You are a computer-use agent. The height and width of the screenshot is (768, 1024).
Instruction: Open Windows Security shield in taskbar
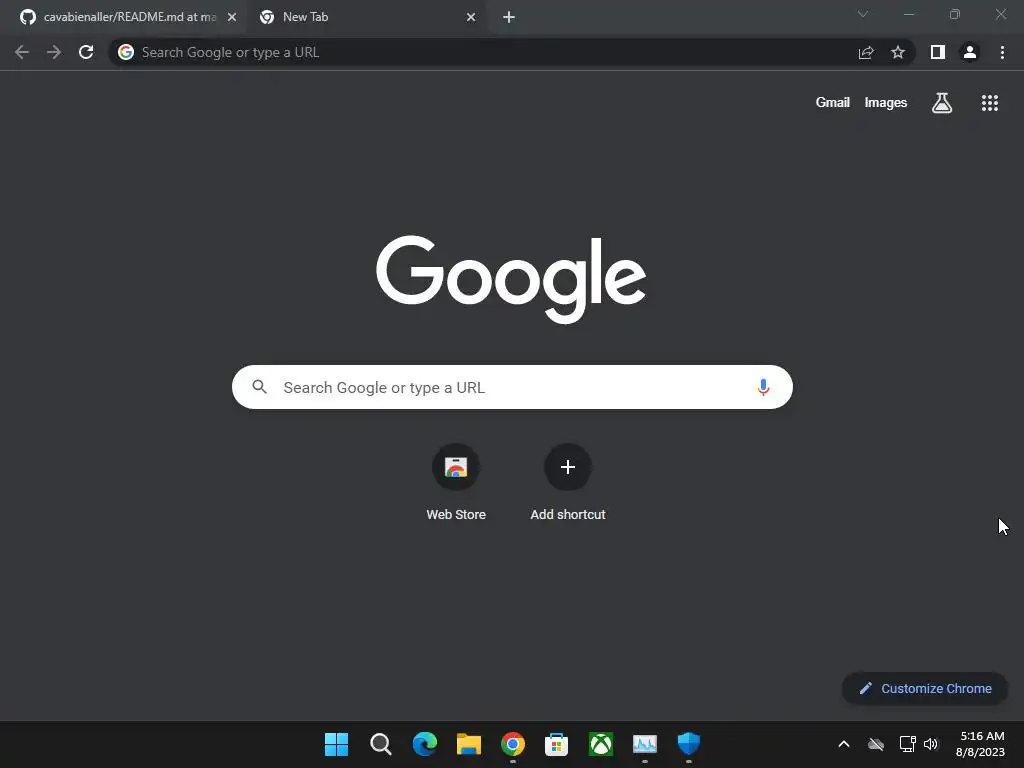click(x=688, y=744)
